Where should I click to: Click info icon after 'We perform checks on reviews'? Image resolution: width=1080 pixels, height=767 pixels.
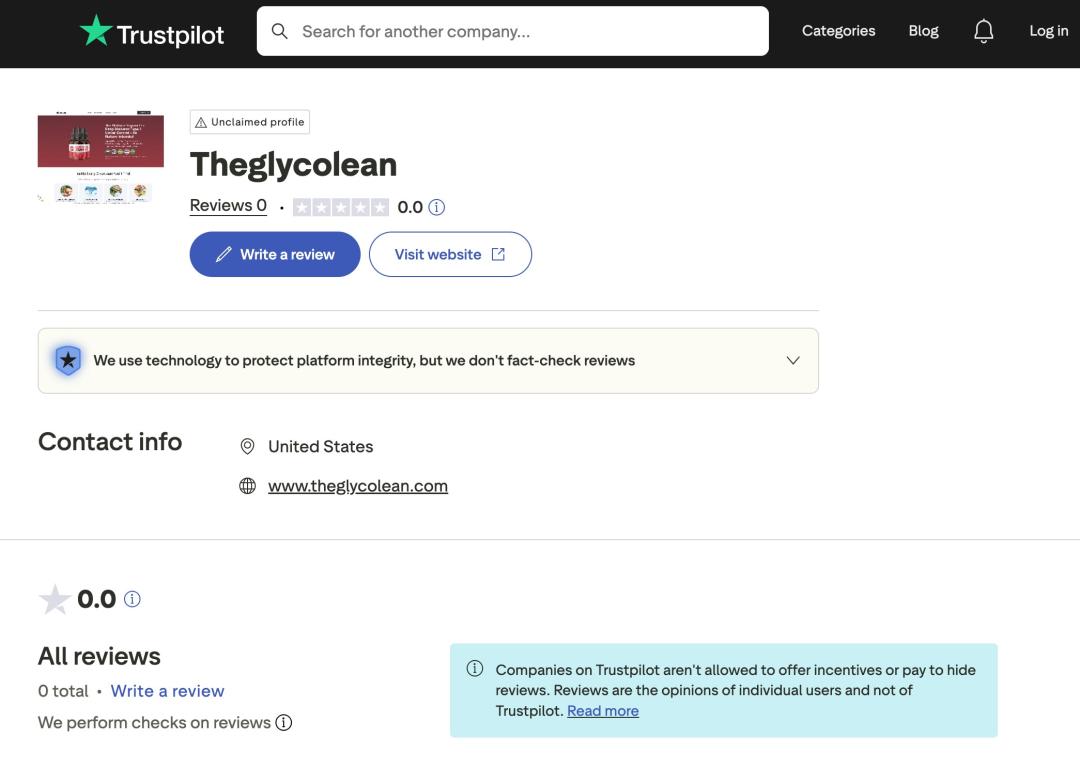pyautogui.click(x=284, y=722)
